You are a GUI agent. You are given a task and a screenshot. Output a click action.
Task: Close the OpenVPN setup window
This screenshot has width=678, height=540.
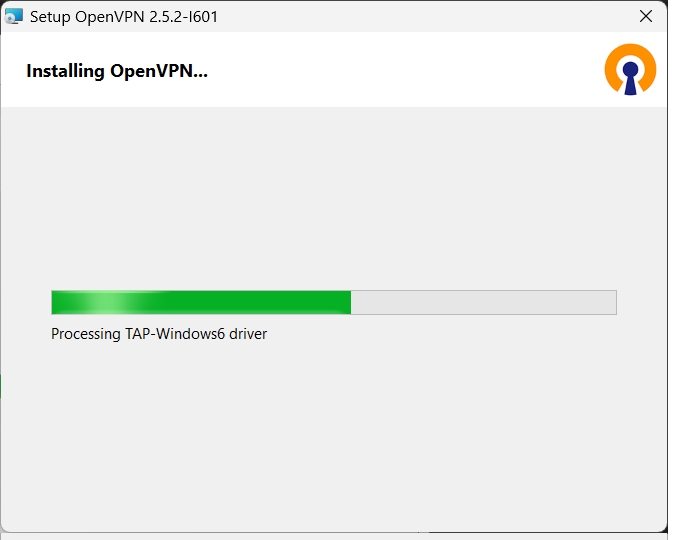646,16
